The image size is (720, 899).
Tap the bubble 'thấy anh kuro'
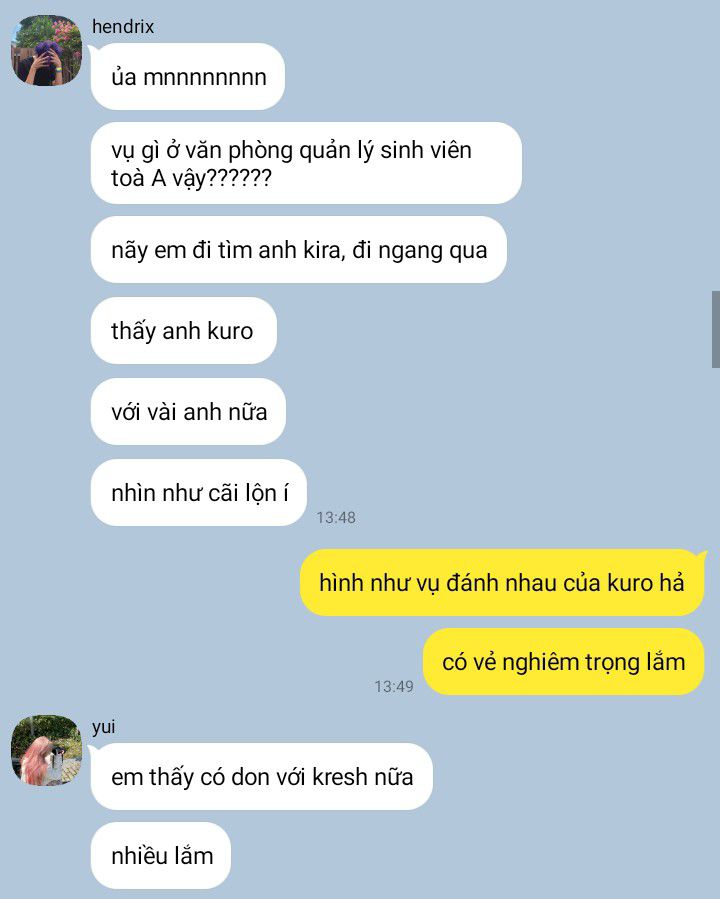pos(183,330)
